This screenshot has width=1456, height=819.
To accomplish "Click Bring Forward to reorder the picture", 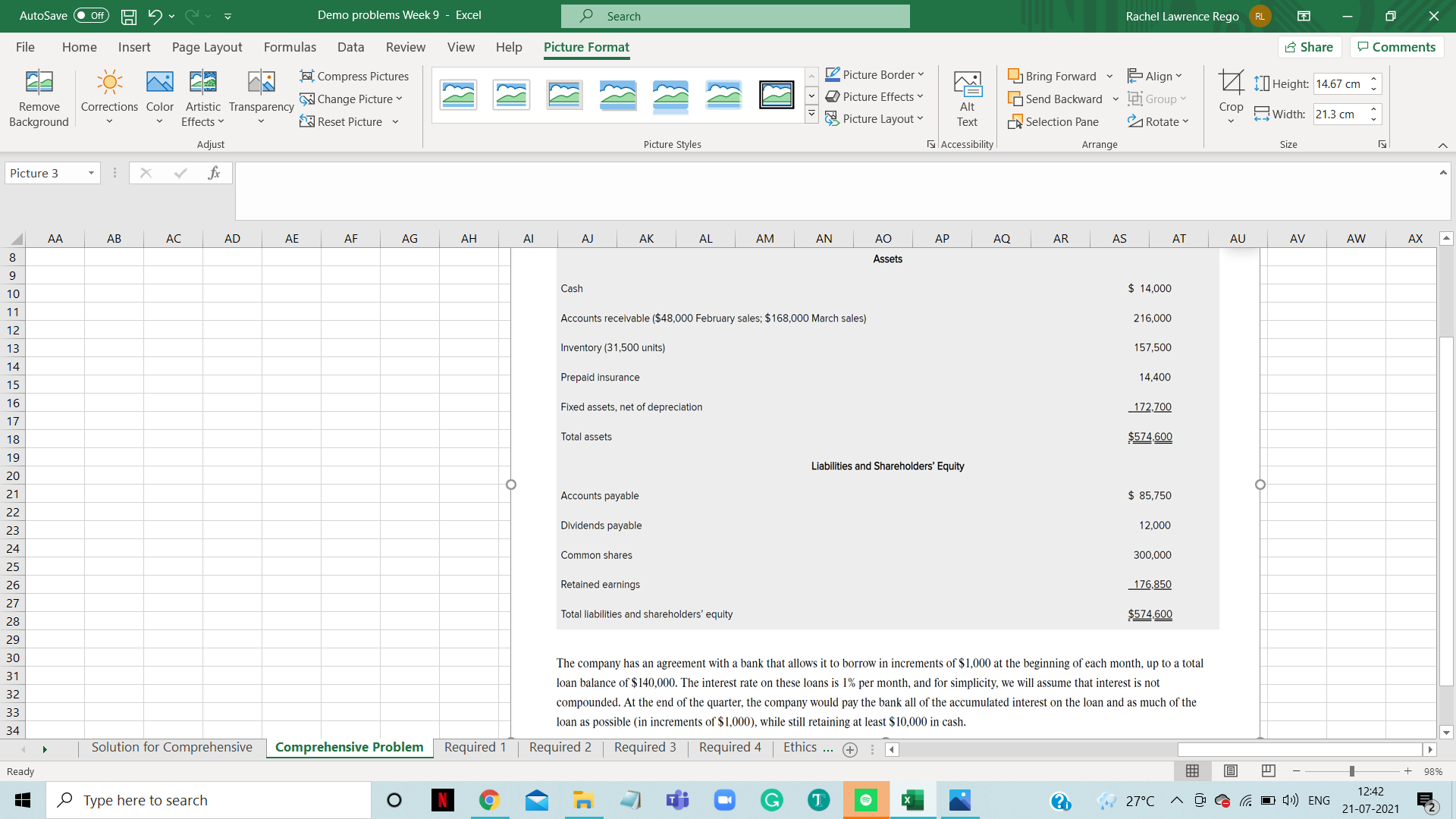I will pos(1054,76).
